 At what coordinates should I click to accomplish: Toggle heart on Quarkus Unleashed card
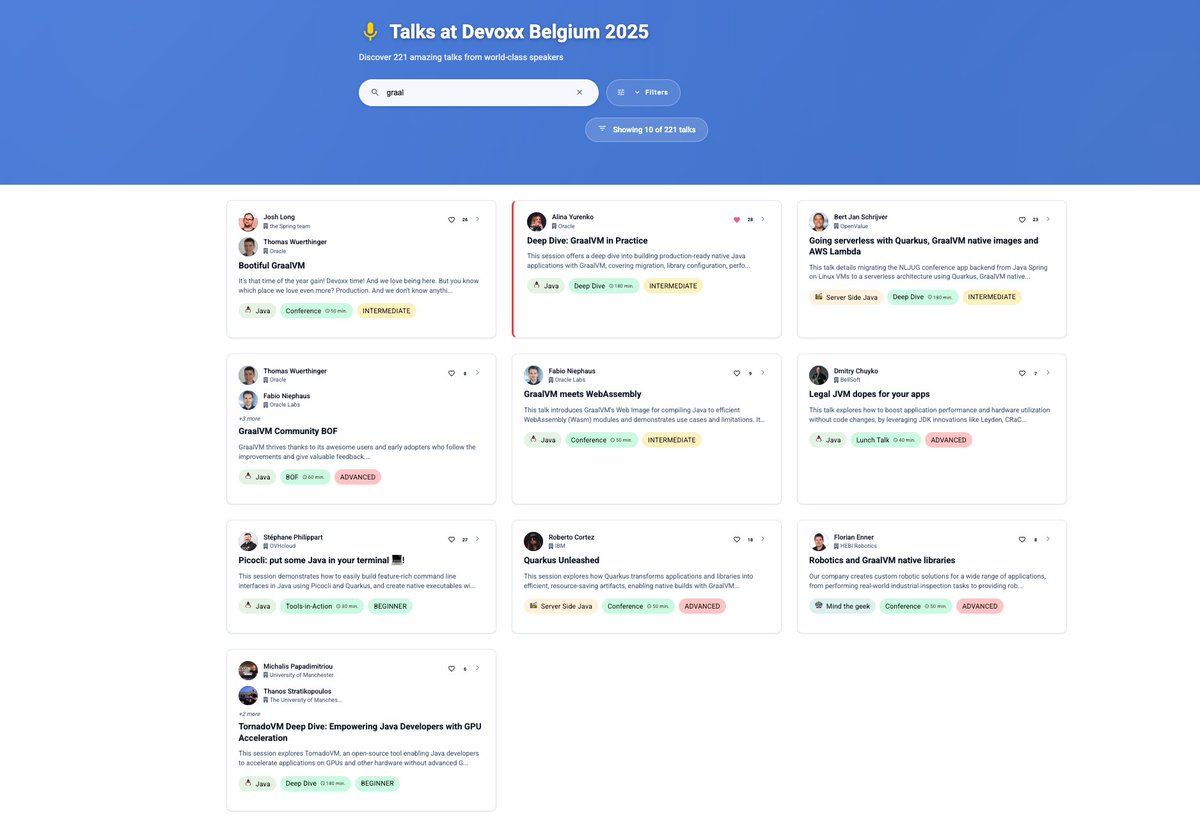point(737,539)
